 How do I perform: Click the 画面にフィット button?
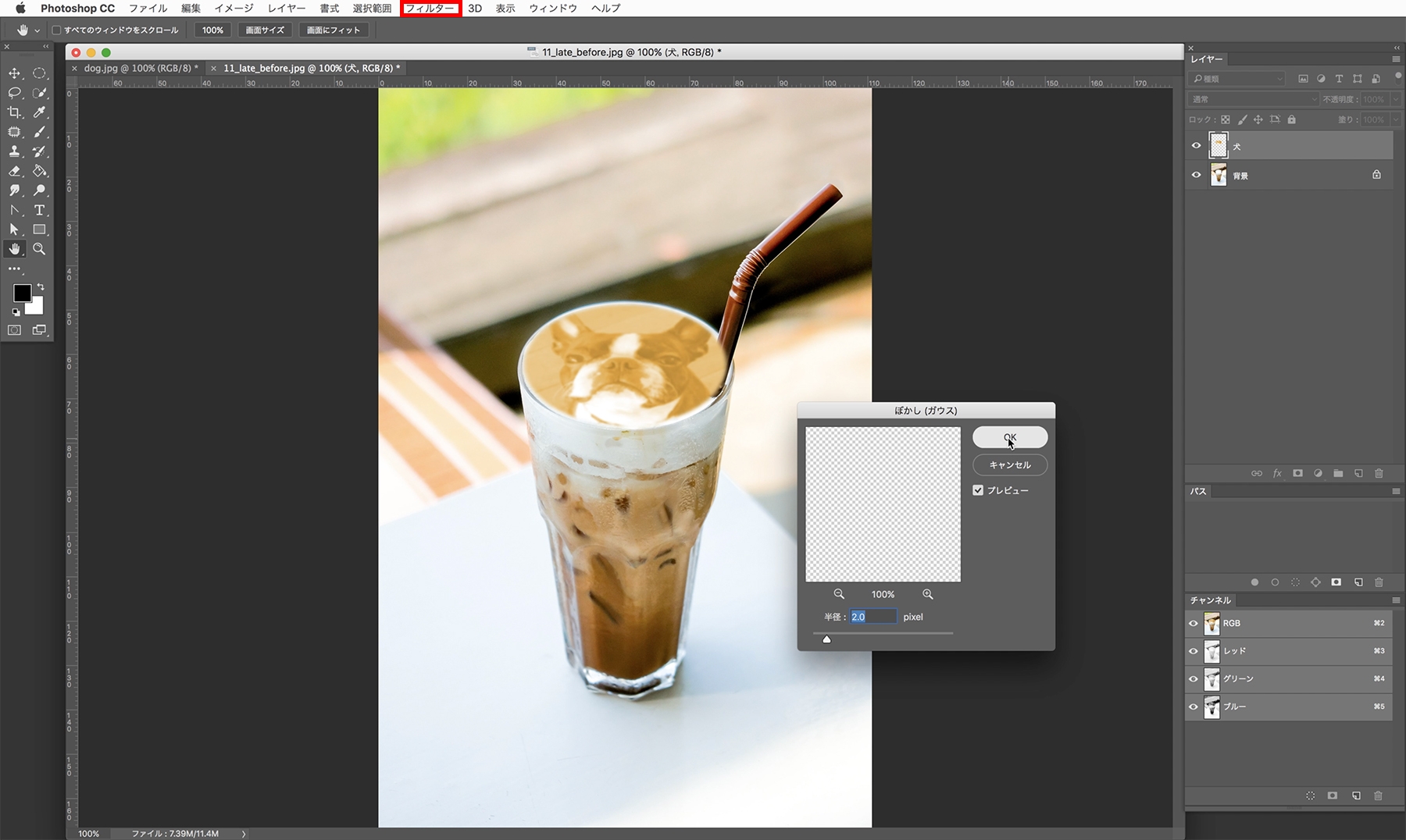tap(334, 30)
